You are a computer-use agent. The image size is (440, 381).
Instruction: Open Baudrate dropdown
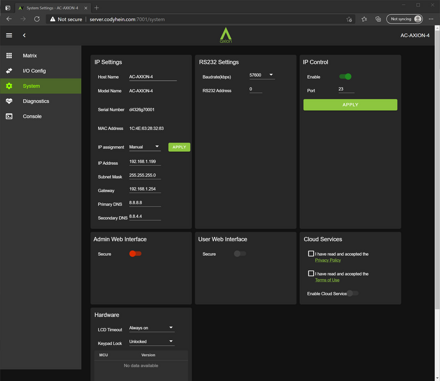(x=262, y=75)
